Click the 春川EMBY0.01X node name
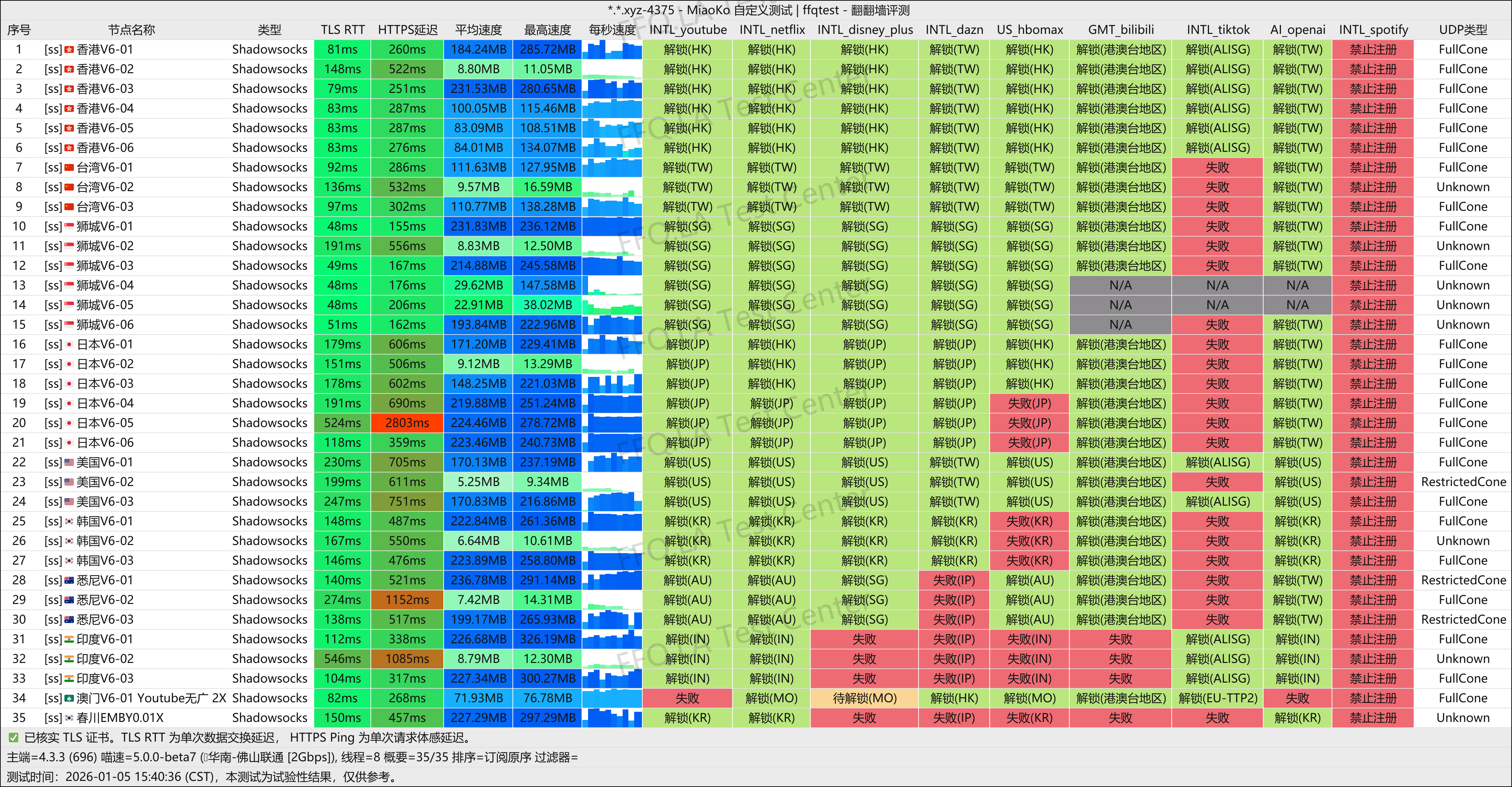Viewport: 1512px width, 787px height. pyautogui.click(x=120, y=718)
